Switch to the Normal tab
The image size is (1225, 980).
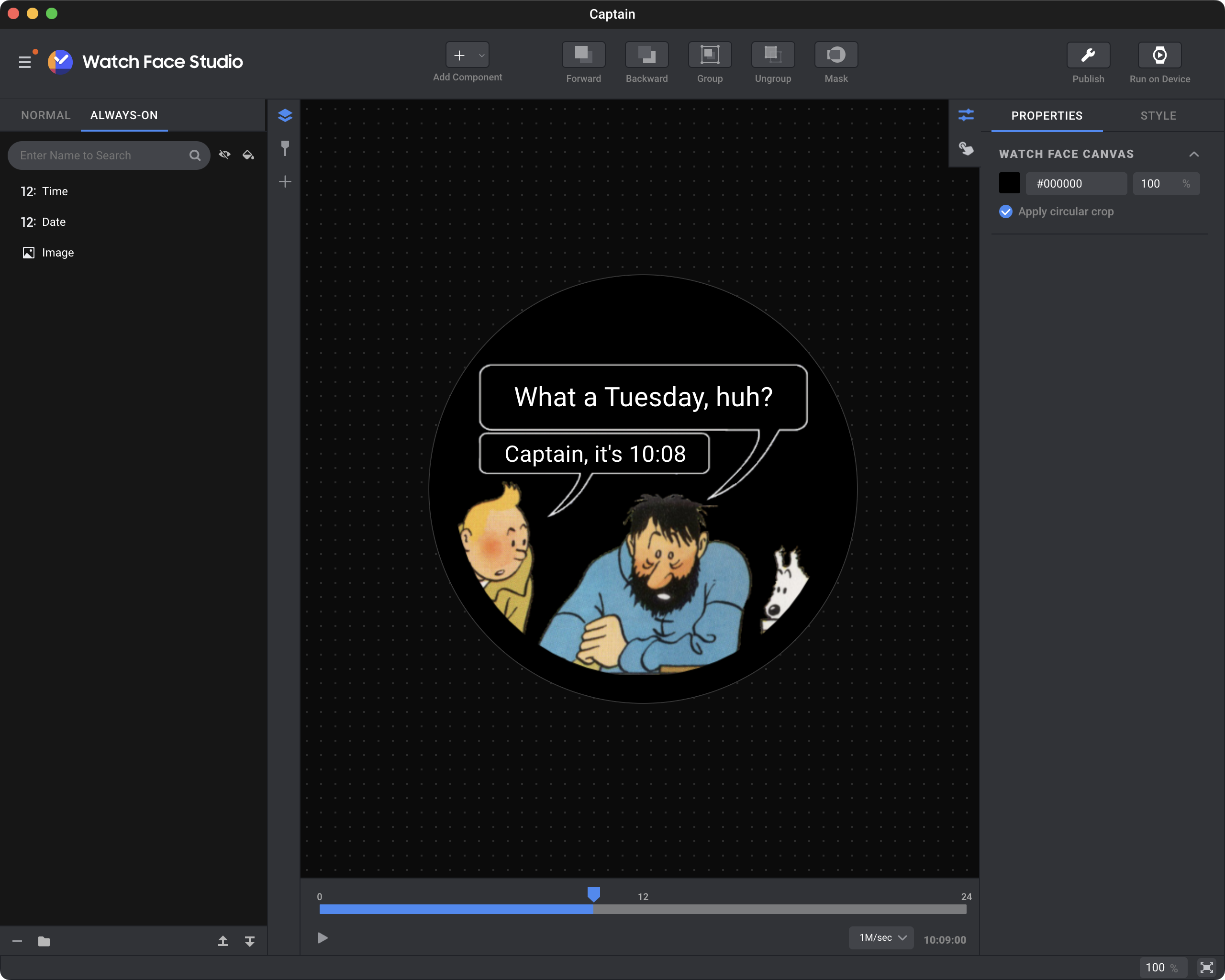[x=46, y=115]
